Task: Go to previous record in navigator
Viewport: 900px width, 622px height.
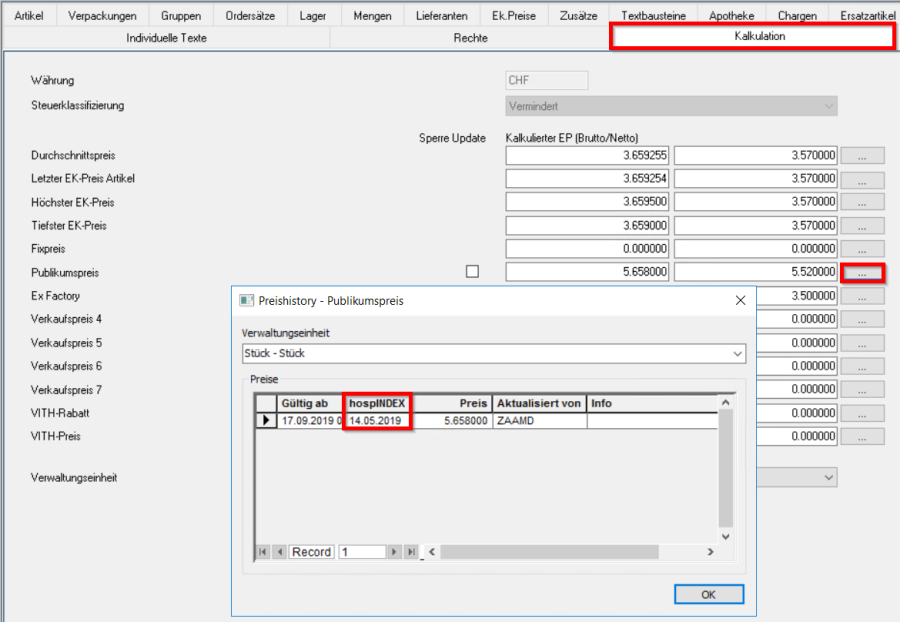Action: tap(280, 552)
